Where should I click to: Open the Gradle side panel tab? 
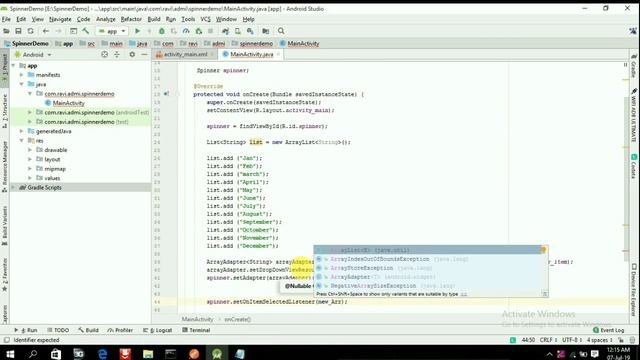click(634, 67)
